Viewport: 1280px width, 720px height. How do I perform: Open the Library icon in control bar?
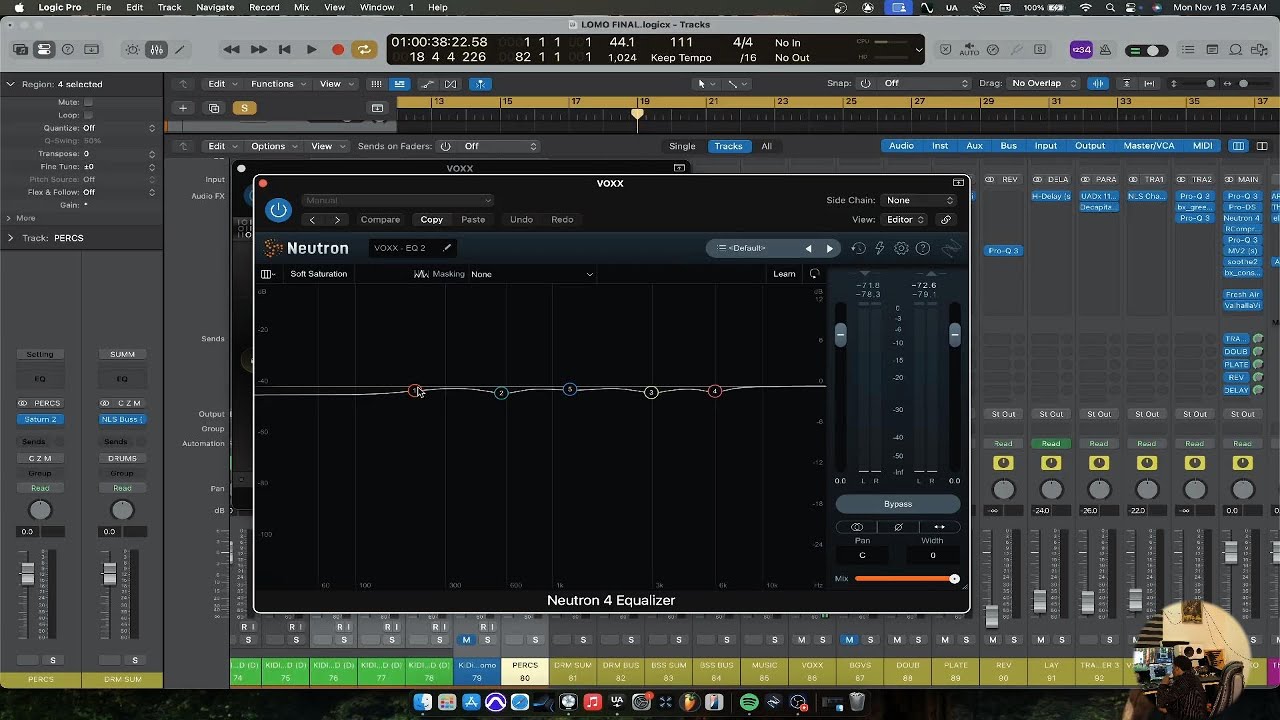pyautogui.click(x=20, y=49)
